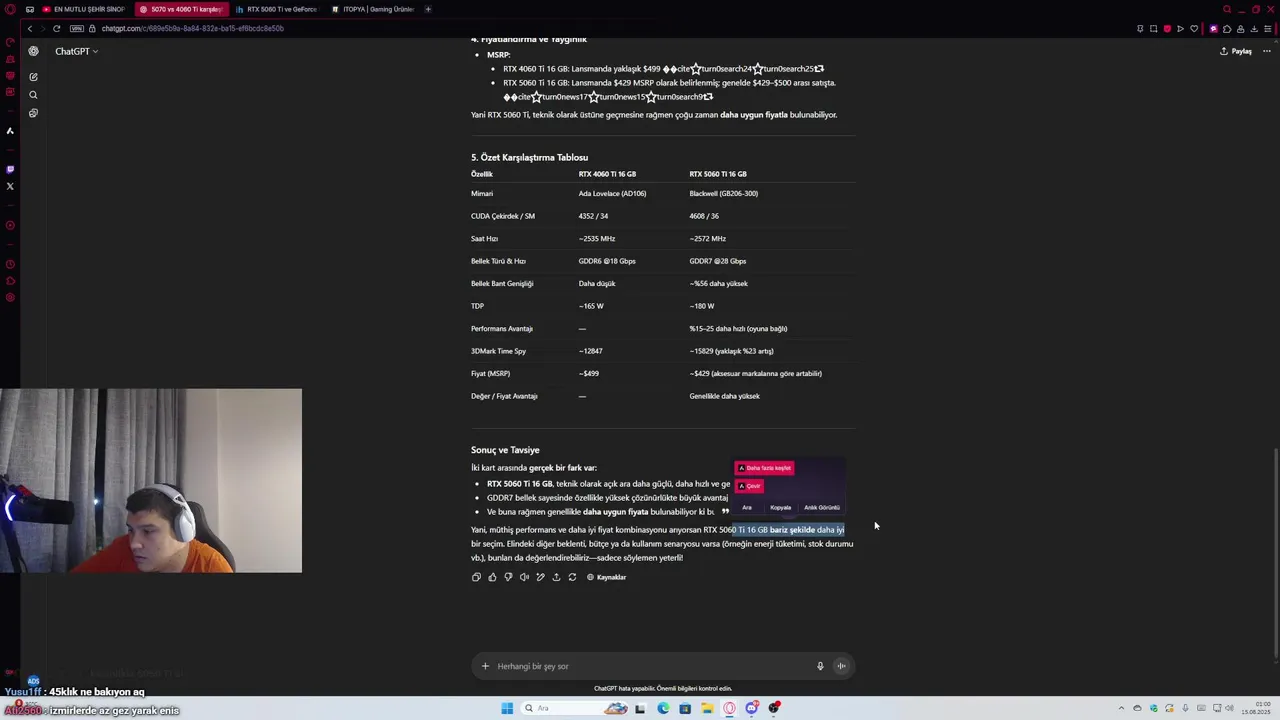Open a new browser tab
Screen dimensions: 1280x720
point(428,9)
